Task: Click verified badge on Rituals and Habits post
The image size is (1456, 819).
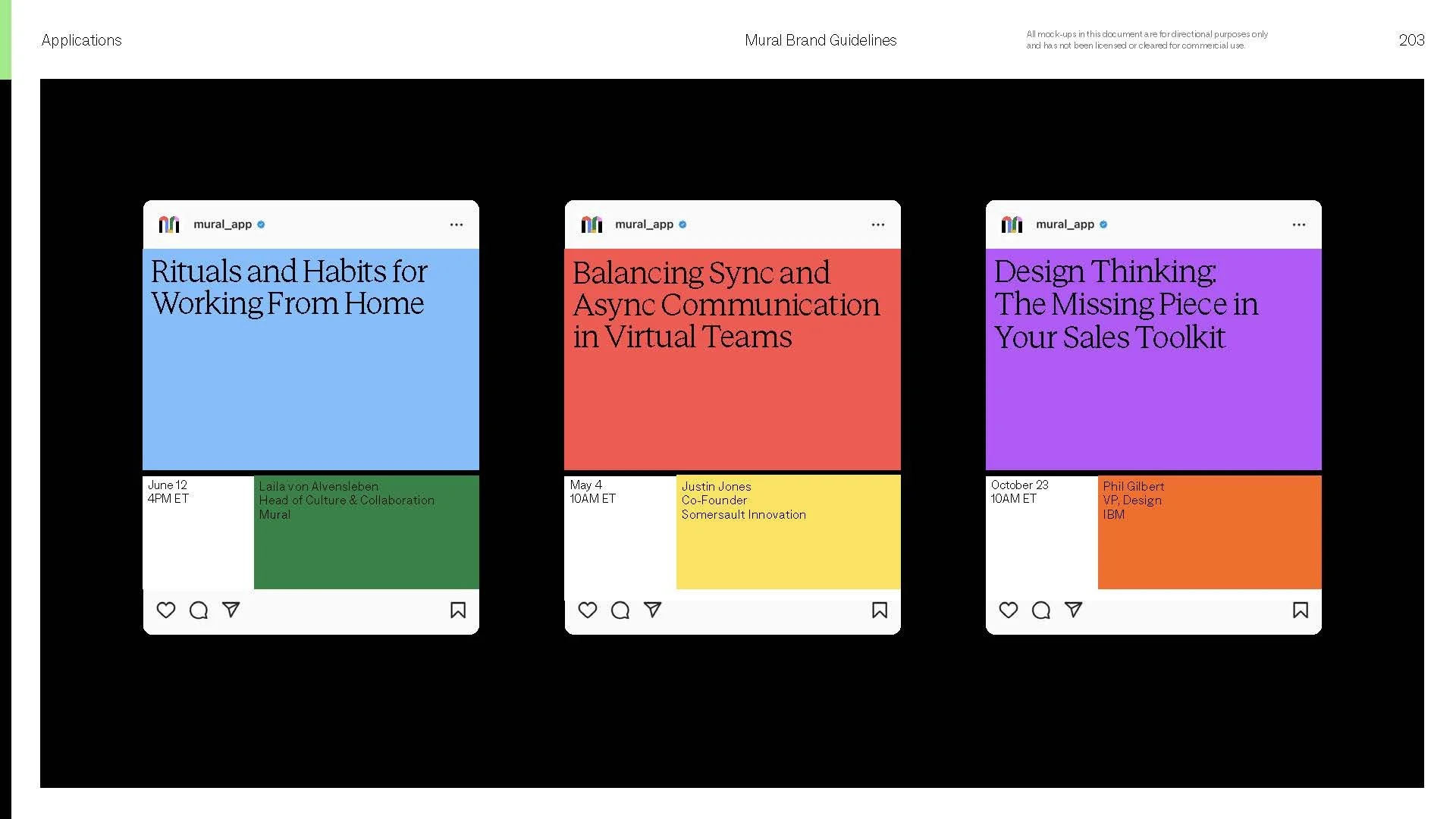Action: pyautogui.click(x=261, y=224)
